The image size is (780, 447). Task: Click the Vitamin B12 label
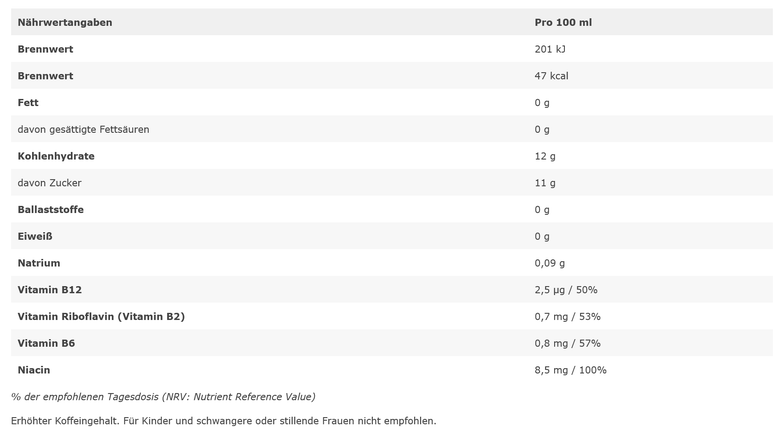click(50, 290)
